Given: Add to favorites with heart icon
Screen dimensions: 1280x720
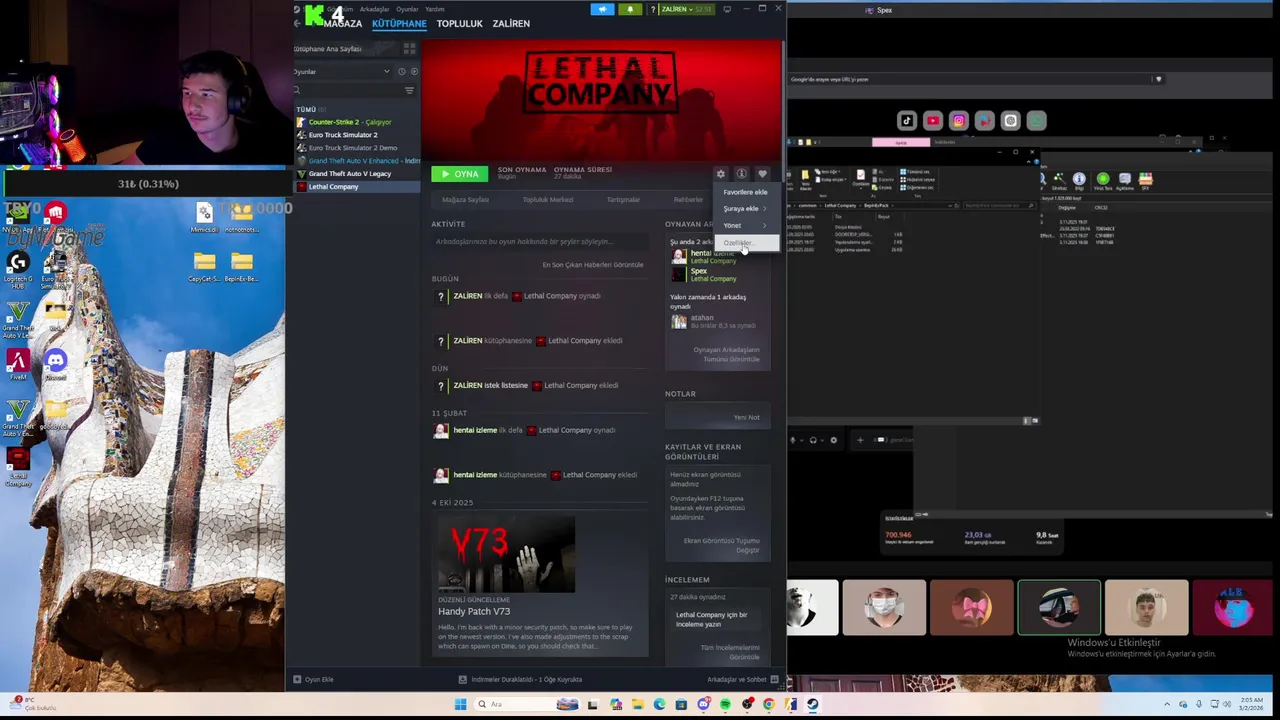Looking at the screenshot, I should [762, 174].
